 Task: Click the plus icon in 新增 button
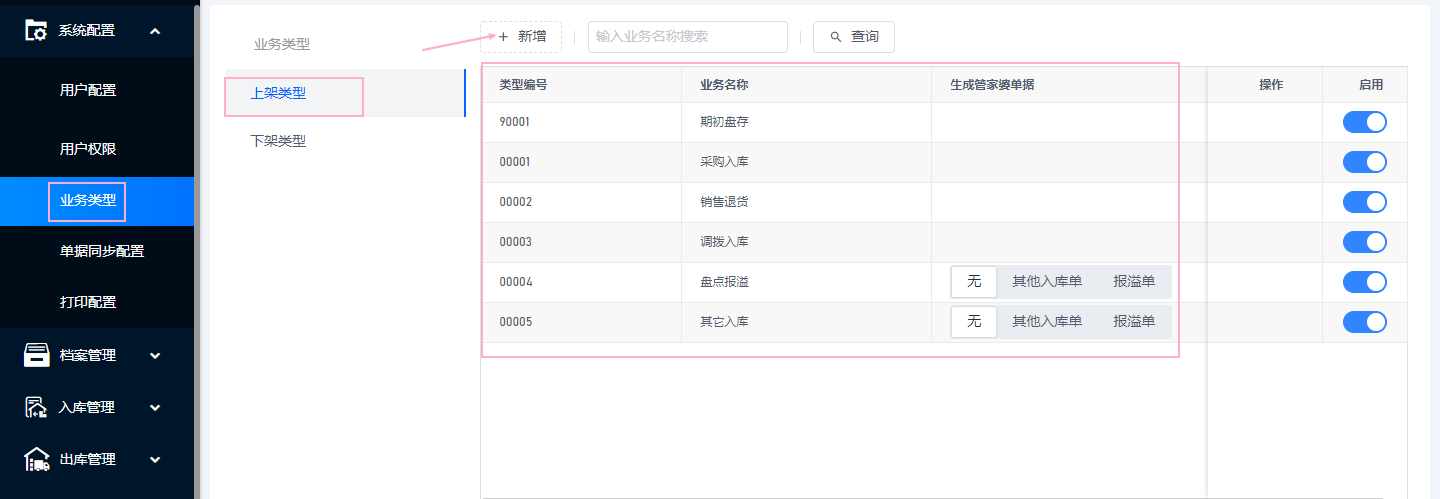(503, 37)
